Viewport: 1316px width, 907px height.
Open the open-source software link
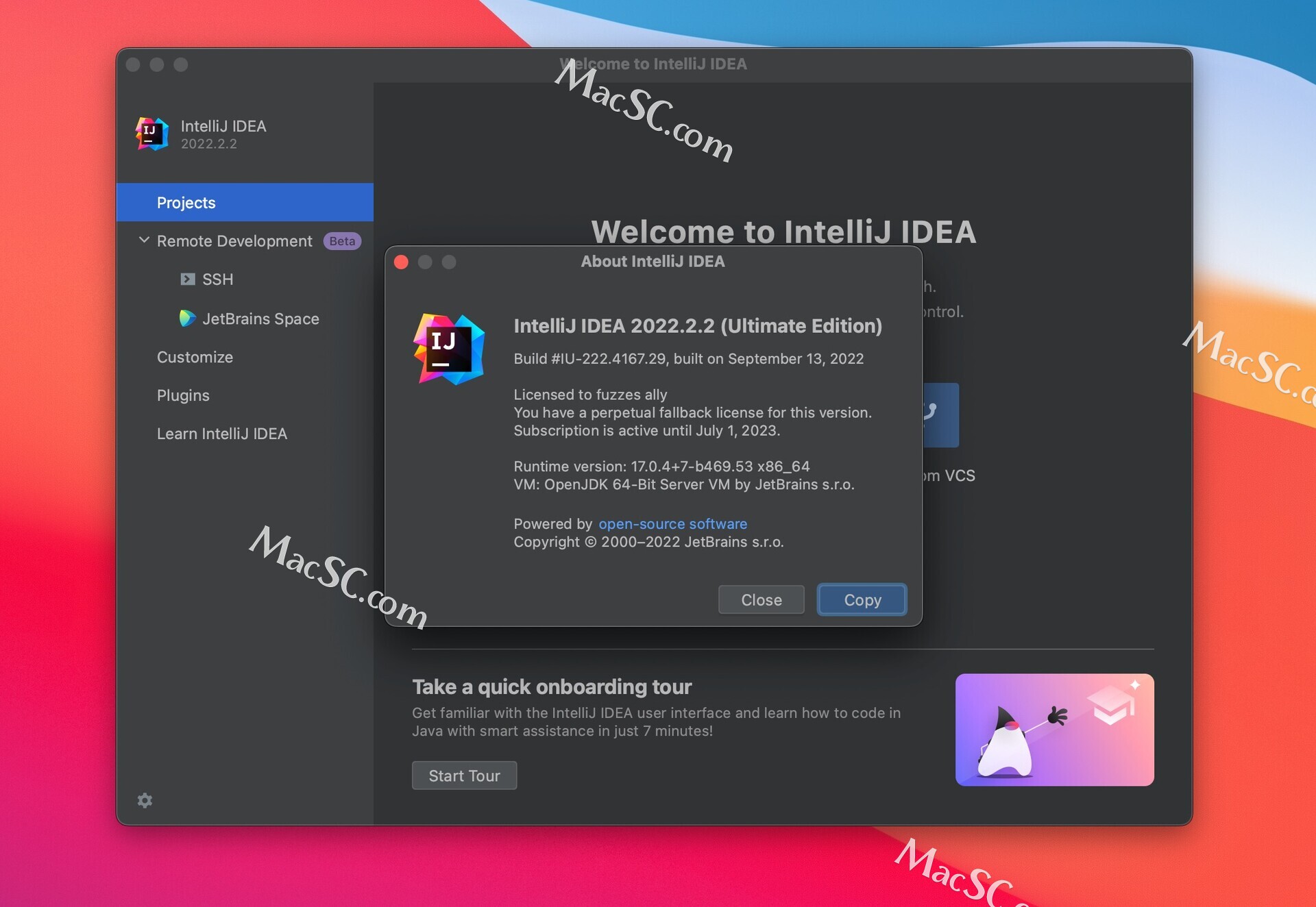[x=672, y=523]
